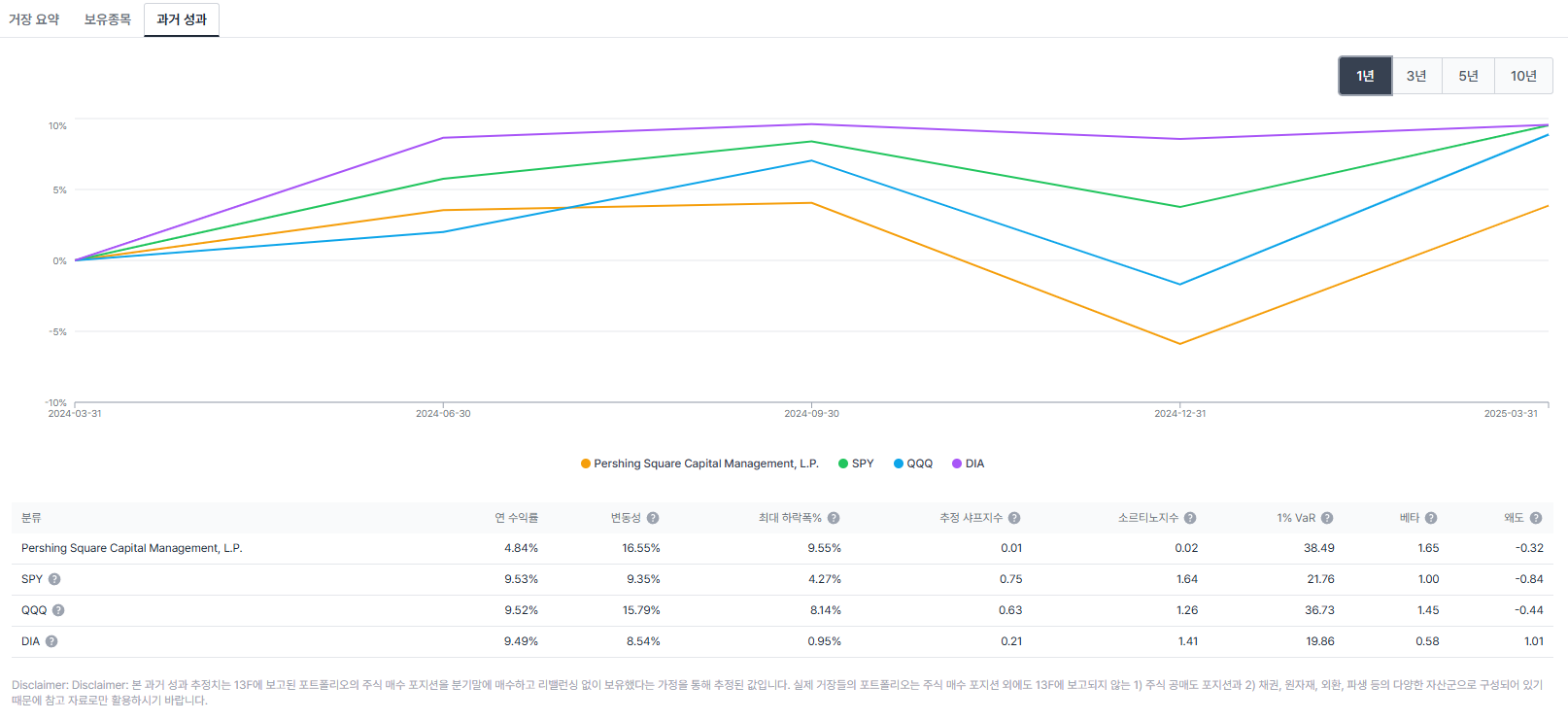Click the 2025-03-31 axis date label

tap(1511, 414)
